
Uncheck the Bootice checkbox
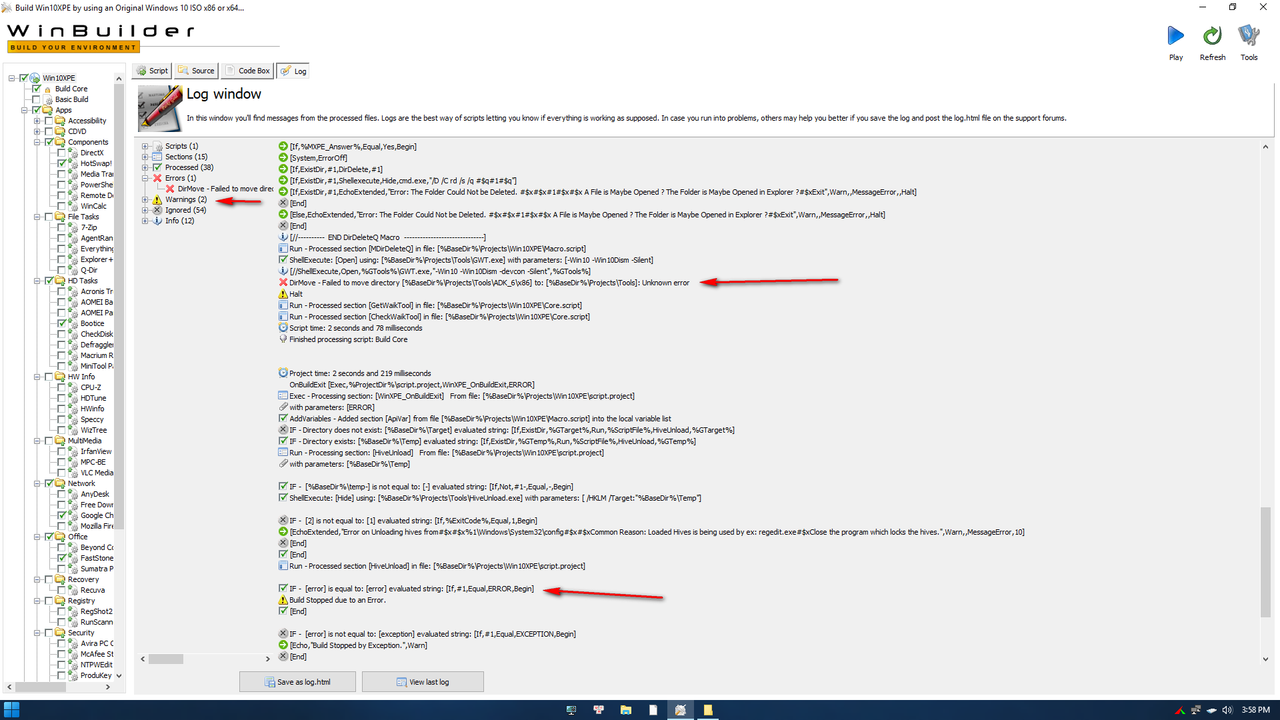coord(62,323)
